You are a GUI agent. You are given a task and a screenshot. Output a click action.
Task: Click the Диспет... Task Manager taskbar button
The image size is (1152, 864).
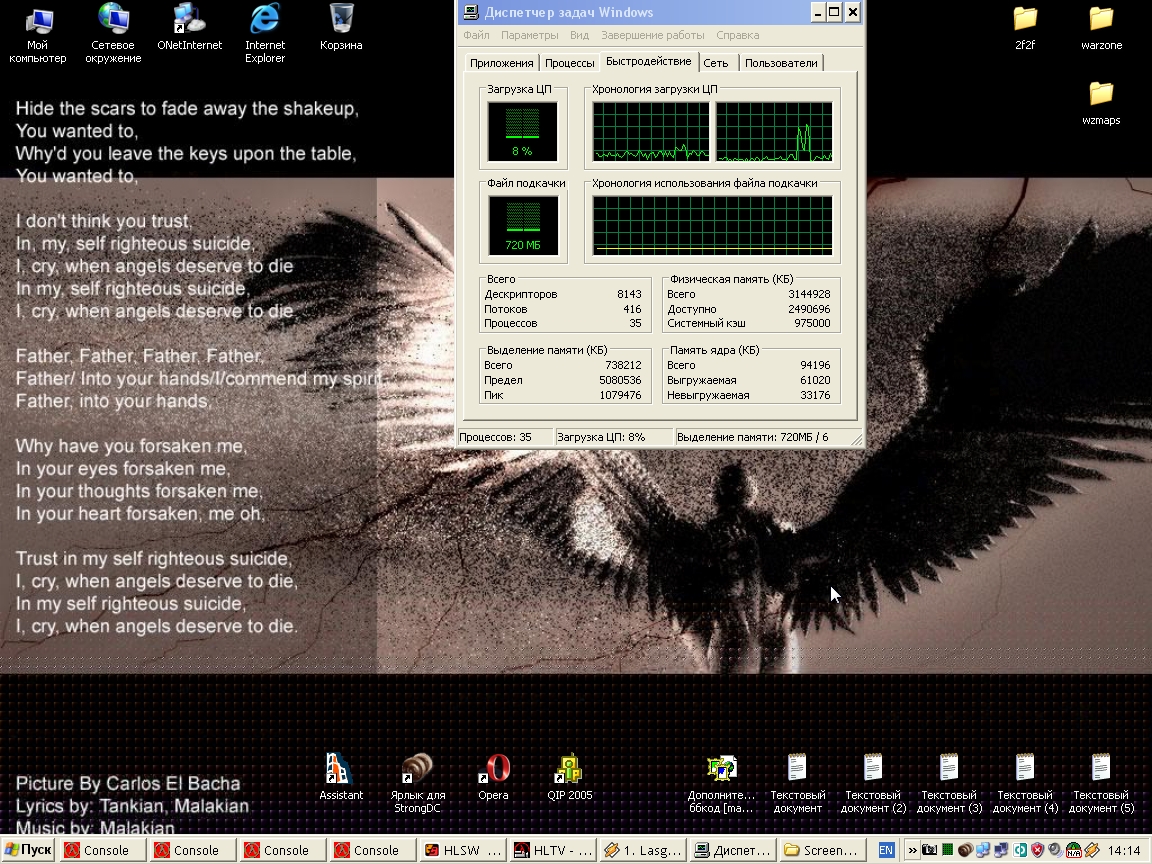(734, 851)
